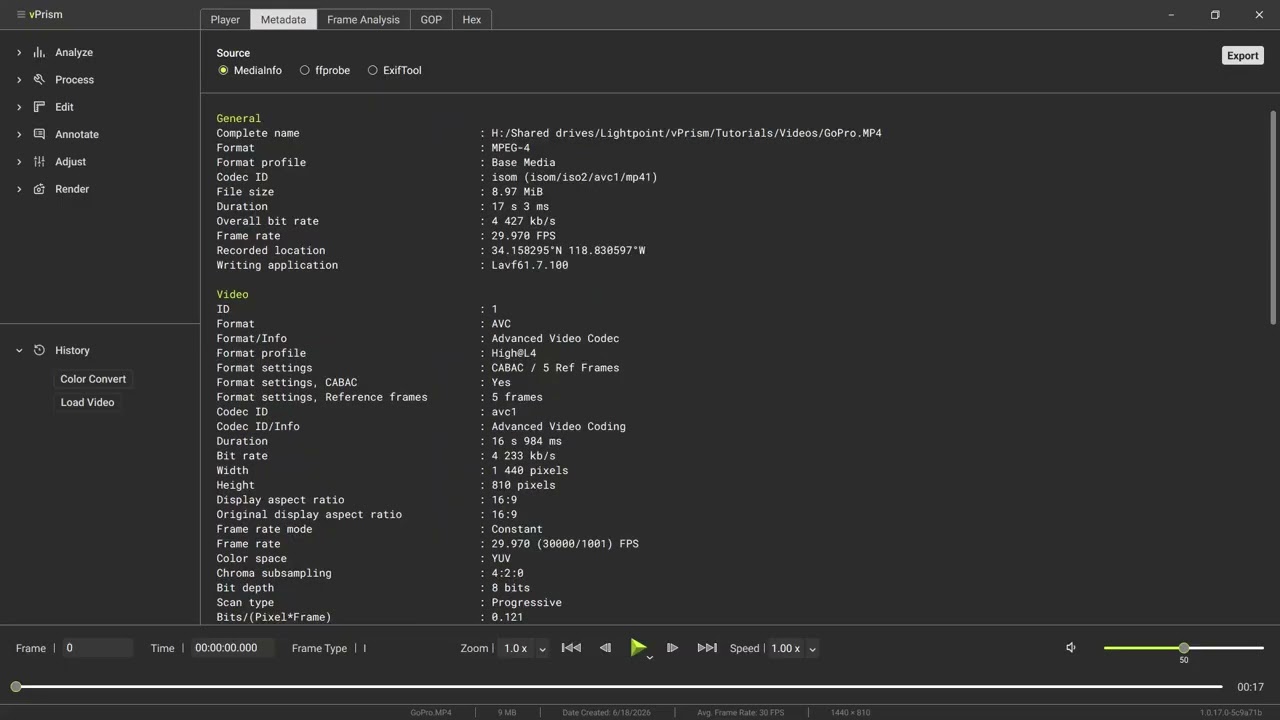The height and width of the screenshot is (720, 1280).
Task: Jump to last frame
Action: tap(707, 648)
